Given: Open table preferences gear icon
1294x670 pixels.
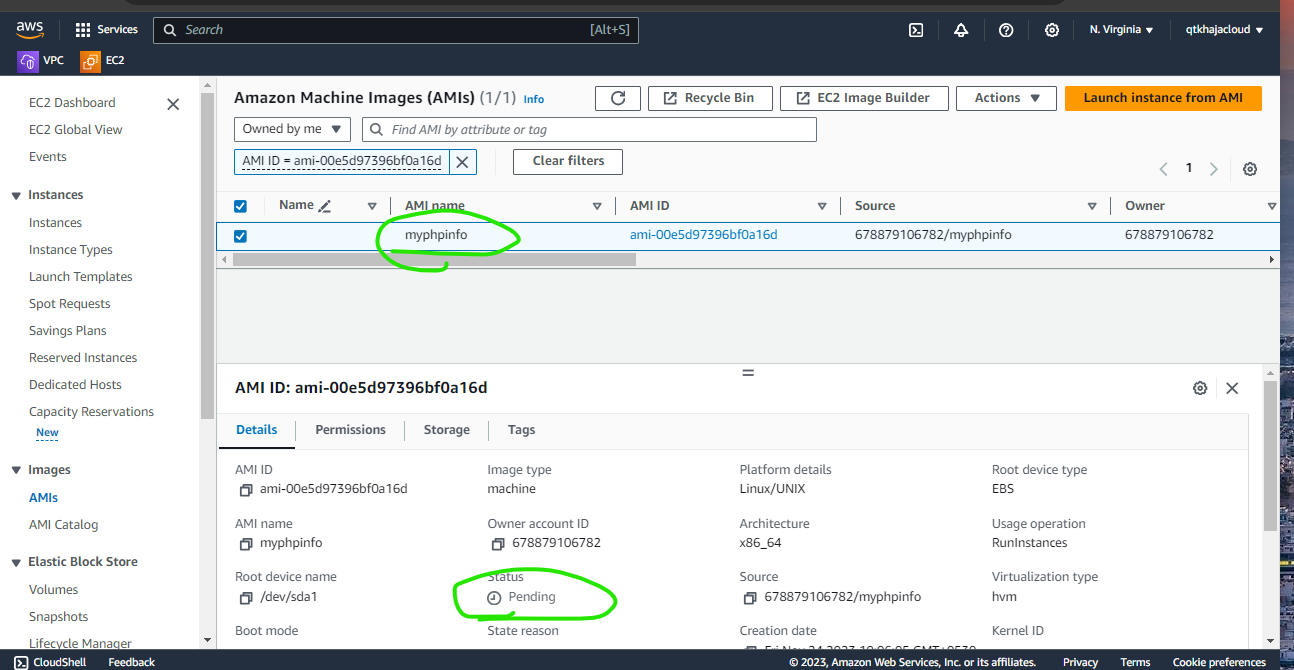Looking at the screenshot, I should pyautogui.click(x=1249, y=169).
